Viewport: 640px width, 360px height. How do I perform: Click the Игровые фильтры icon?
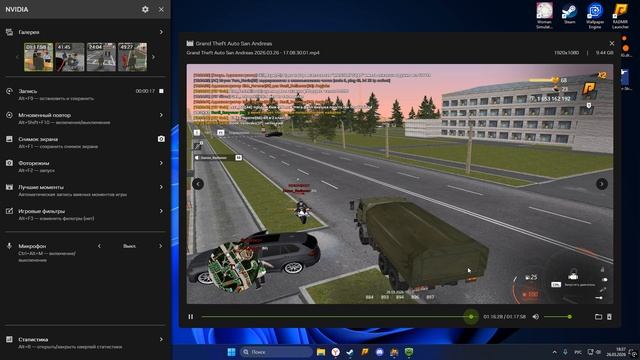coord(9,211)
